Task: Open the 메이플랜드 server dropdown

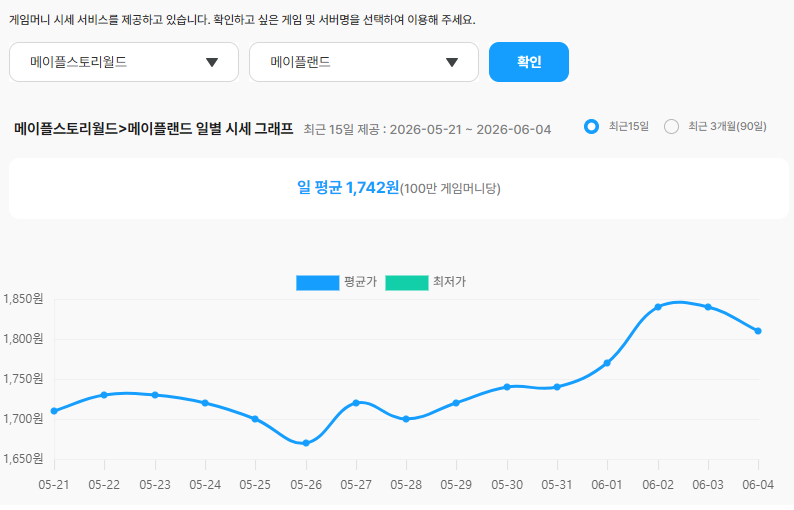Action: coord(364,62)
